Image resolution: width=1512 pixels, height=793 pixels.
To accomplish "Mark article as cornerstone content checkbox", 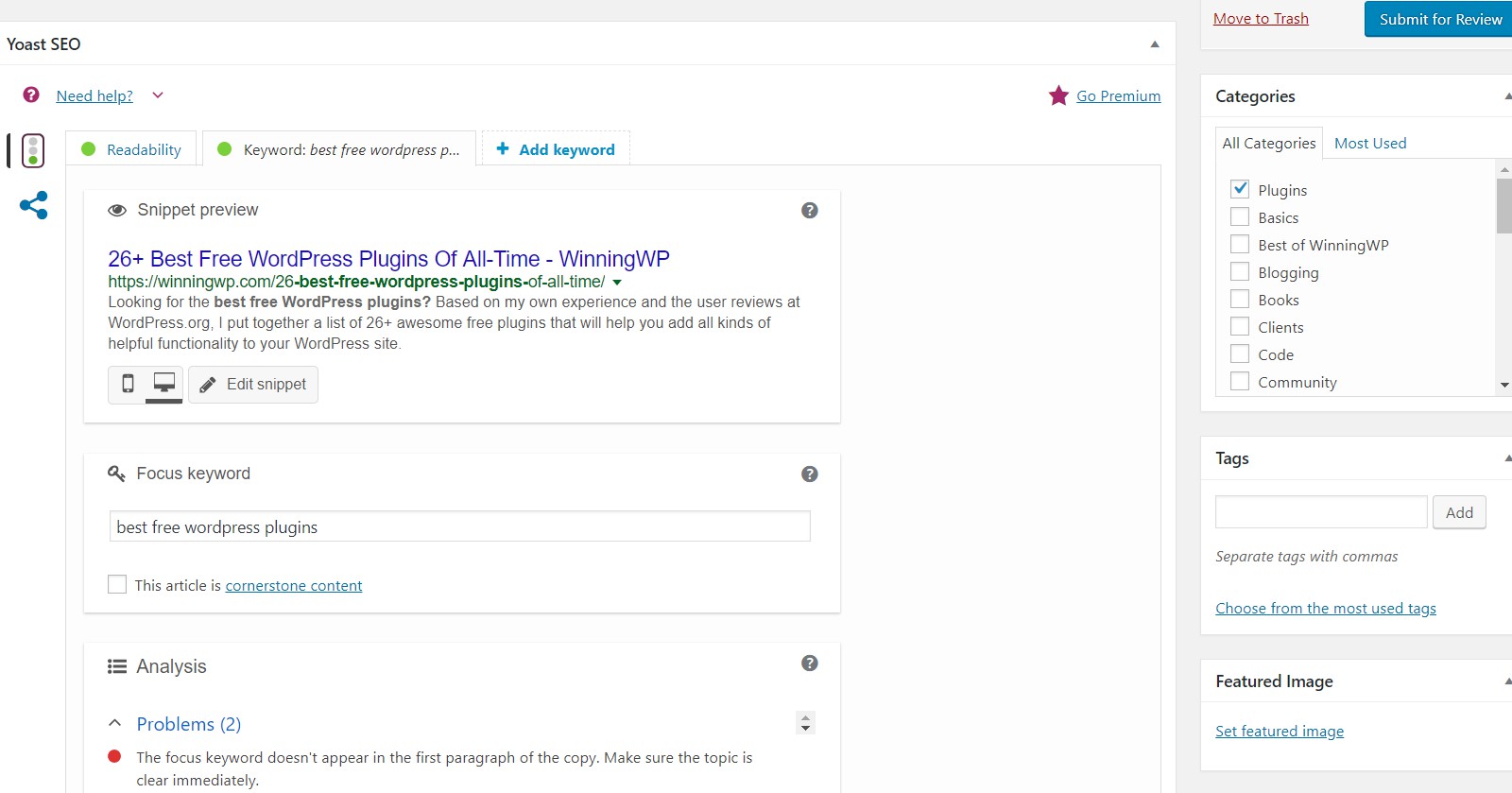I will pyautogui.click(x=117, y=584).
